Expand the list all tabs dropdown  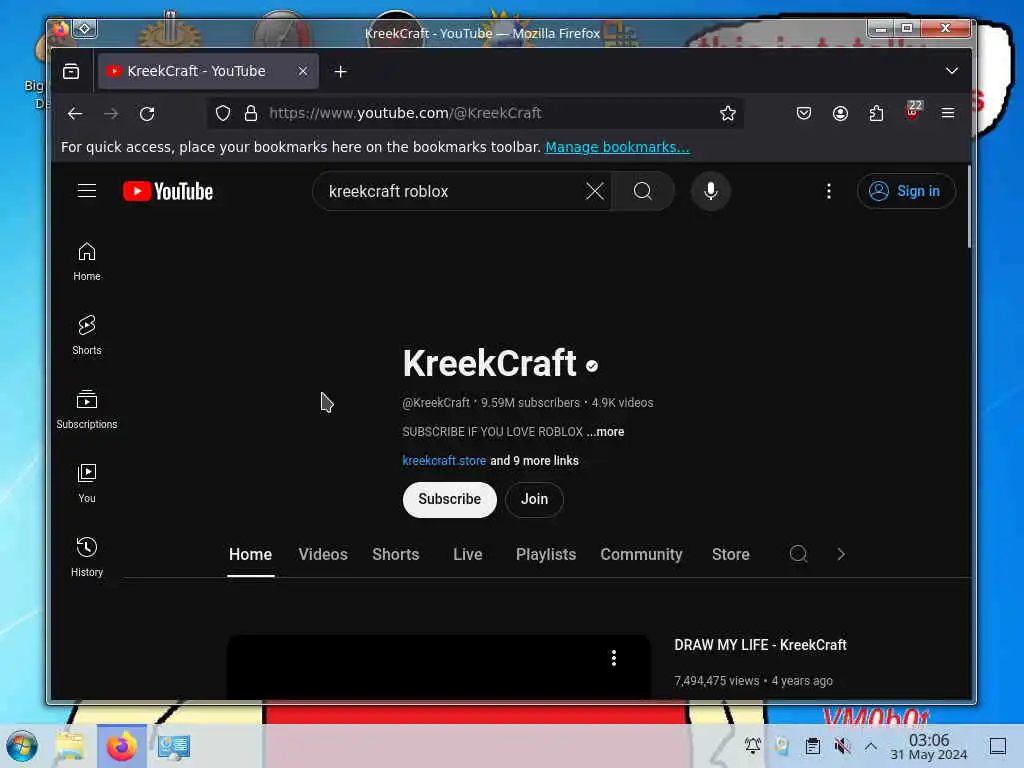[x=952, y=71]
